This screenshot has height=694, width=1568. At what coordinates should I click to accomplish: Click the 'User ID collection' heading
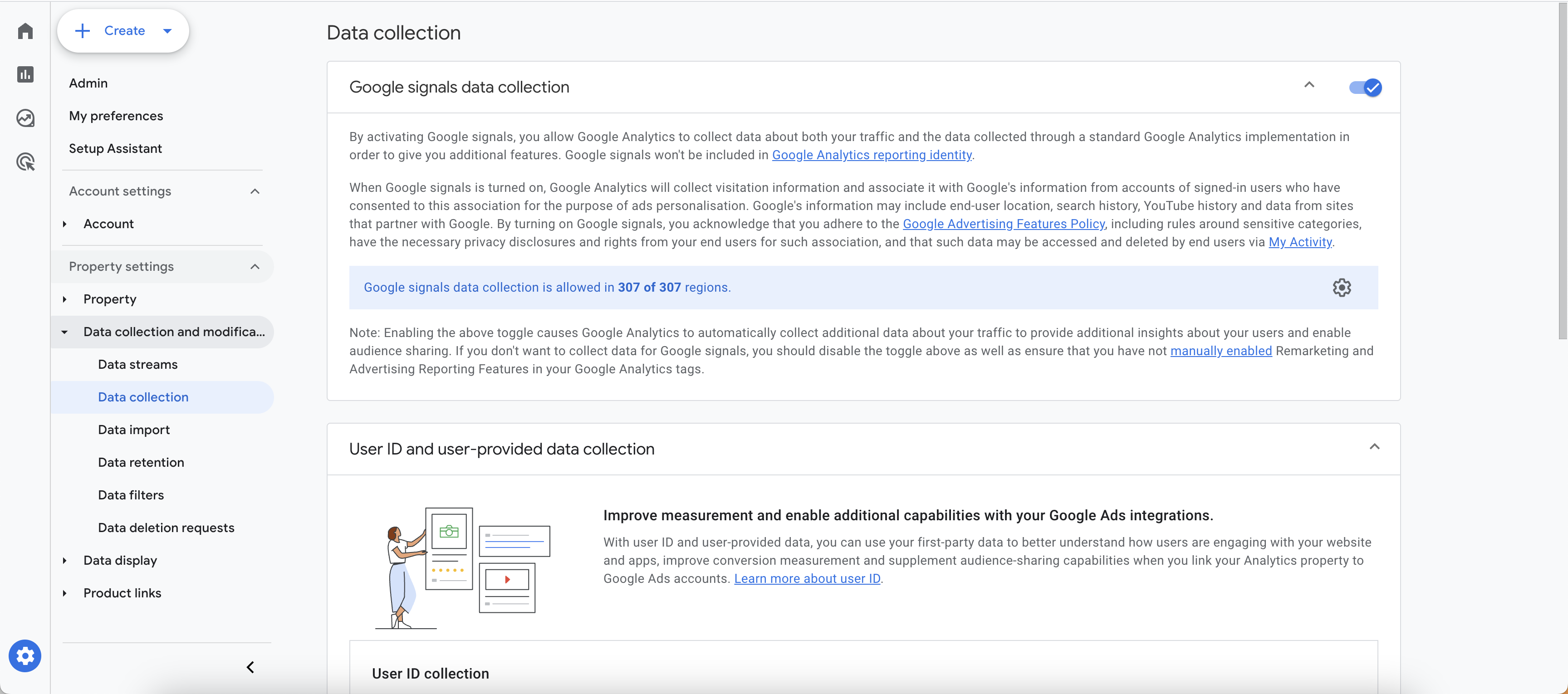pyautogui.click(x=431, y=673)
